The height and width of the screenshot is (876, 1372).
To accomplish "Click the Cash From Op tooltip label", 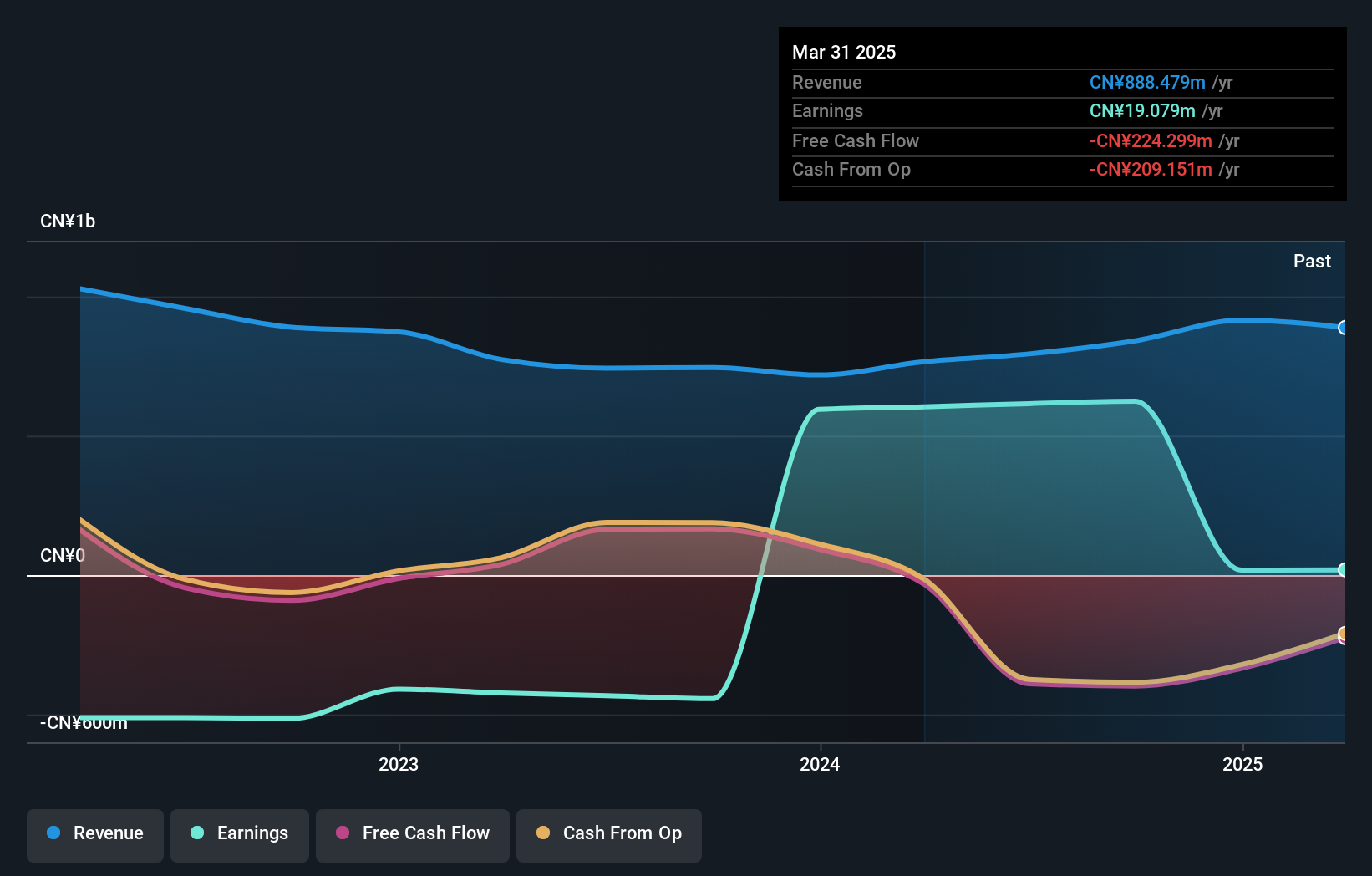I will pyautogui.click(x=851, y=169).
